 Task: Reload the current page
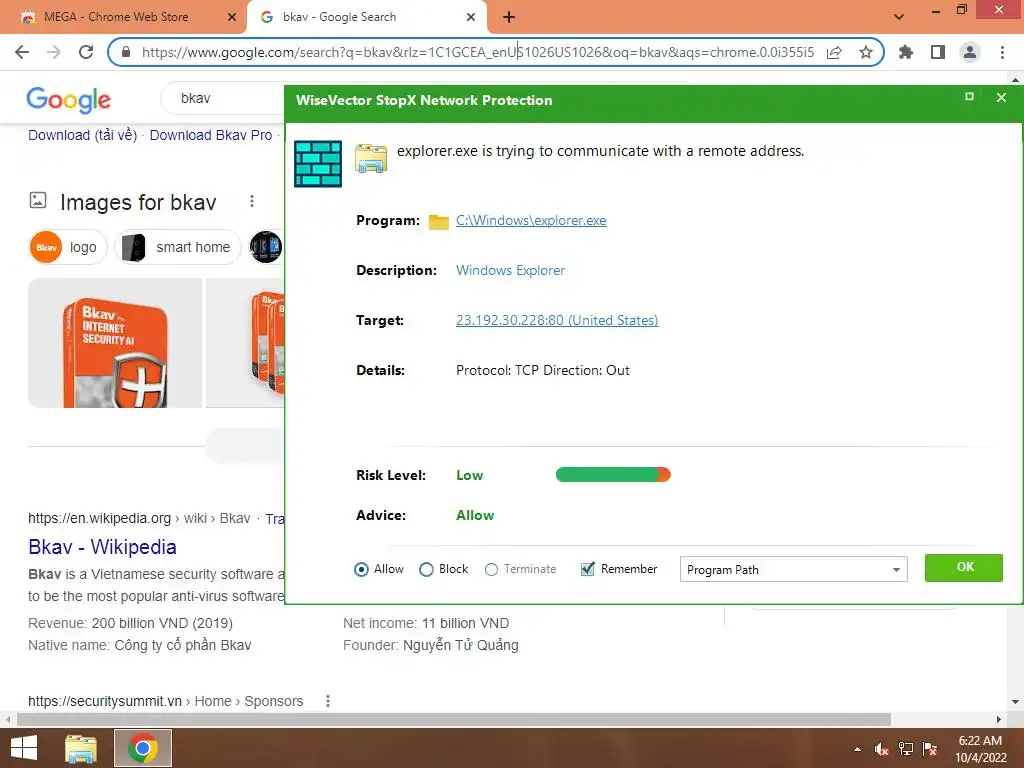pyautogui.click(x=86, y=52)
